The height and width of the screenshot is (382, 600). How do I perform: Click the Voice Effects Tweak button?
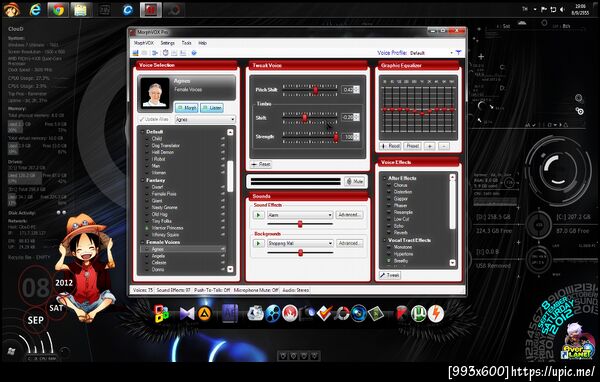390,275
